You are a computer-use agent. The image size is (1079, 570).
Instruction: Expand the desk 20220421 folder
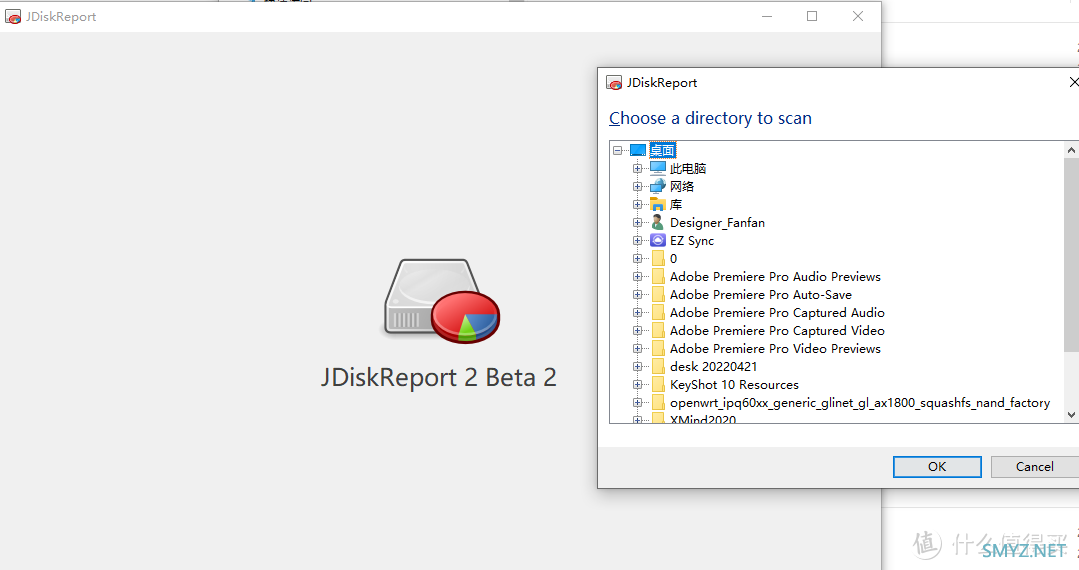(637, 366)
